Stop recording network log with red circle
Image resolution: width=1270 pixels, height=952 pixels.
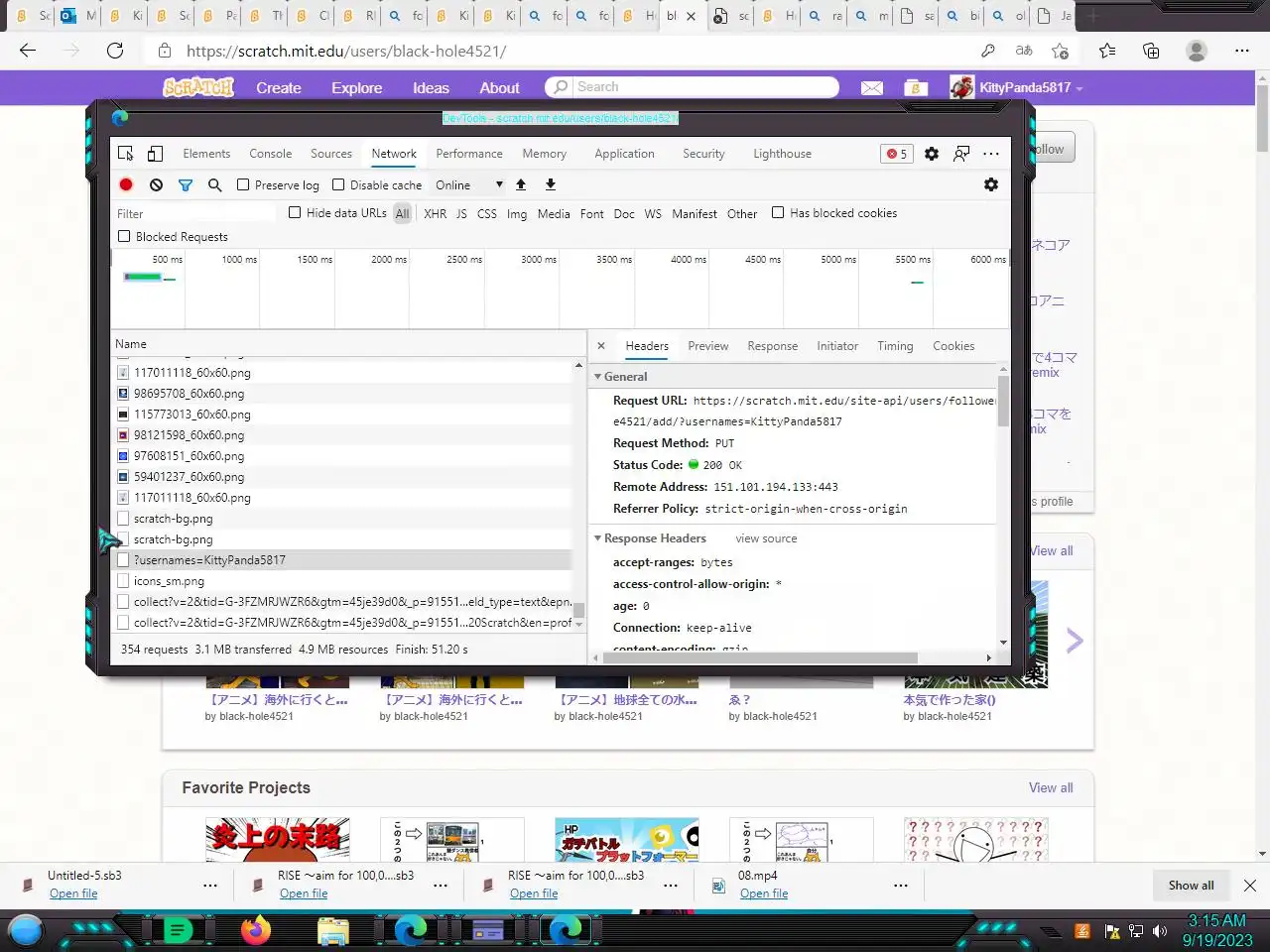click(x=126, y=184)
